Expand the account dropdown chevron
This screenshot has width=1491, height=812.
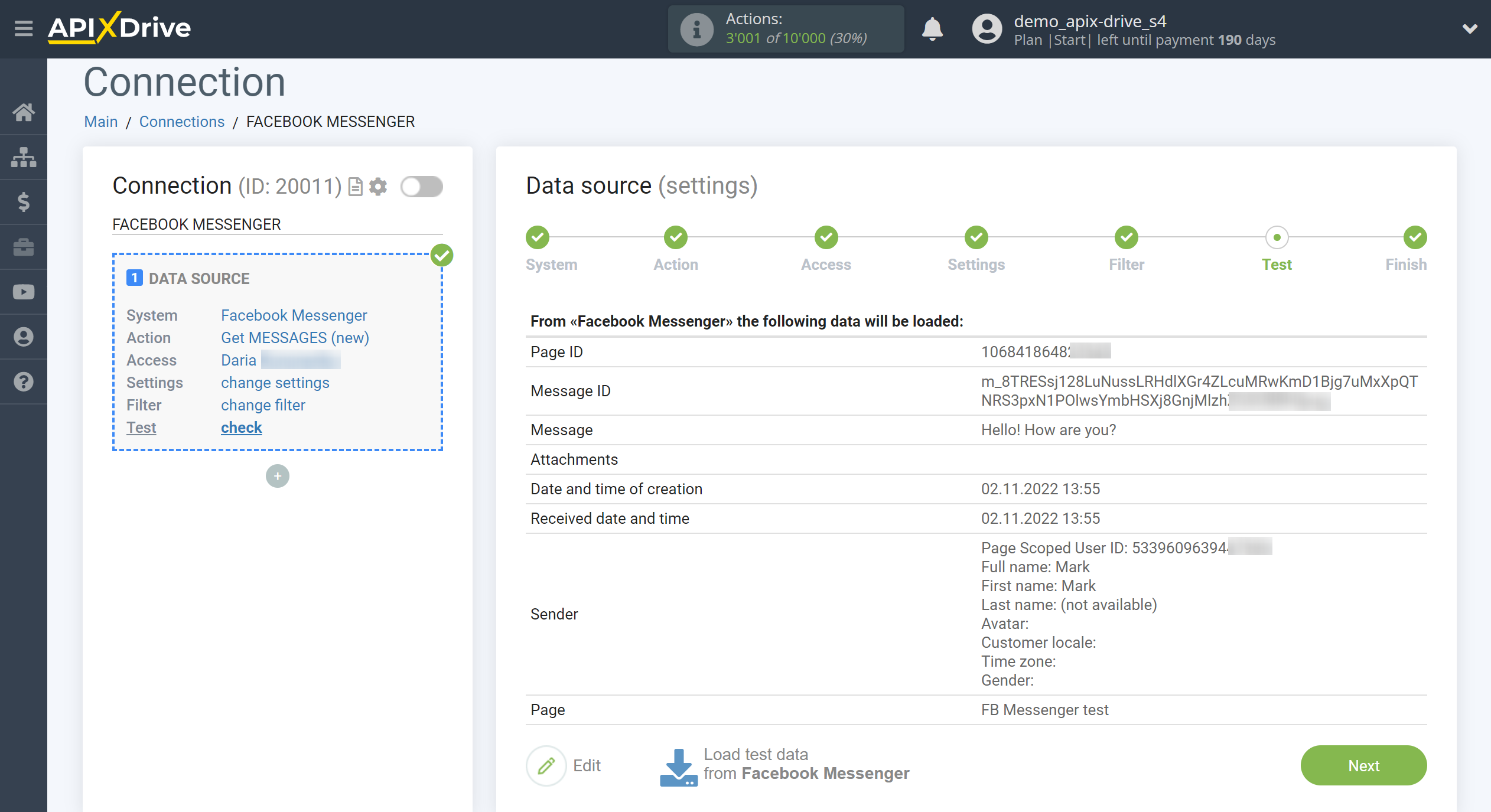pos(1469,29)
